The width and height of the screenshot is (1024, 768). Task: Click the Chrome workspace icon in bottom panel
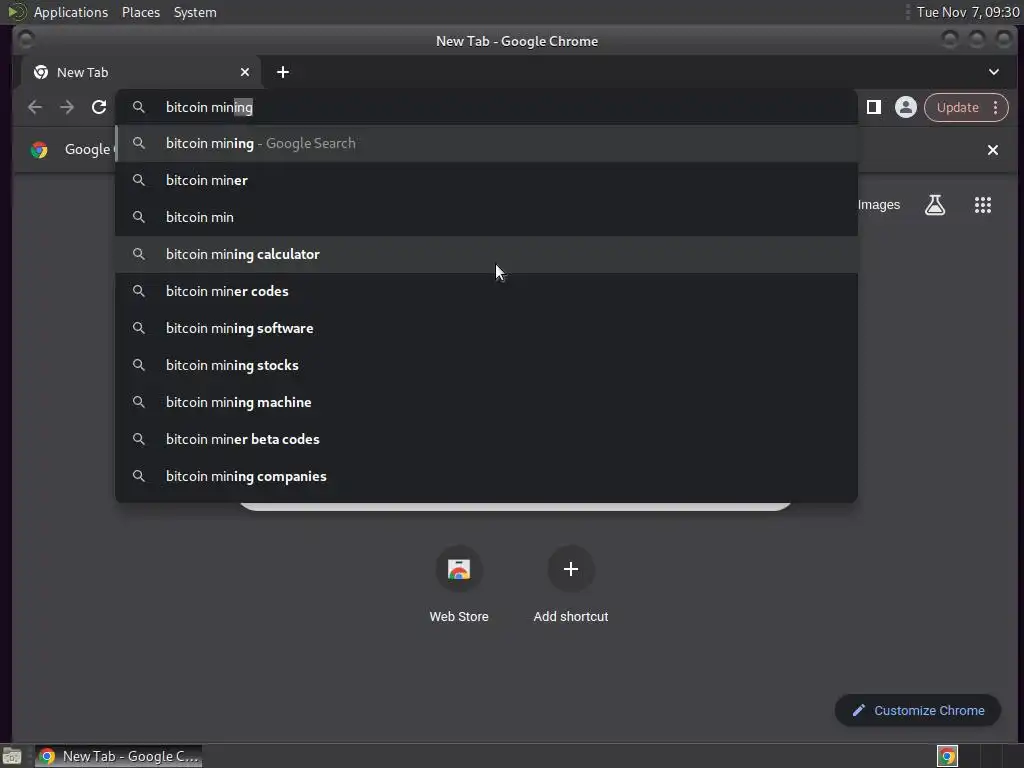(947, 756)
